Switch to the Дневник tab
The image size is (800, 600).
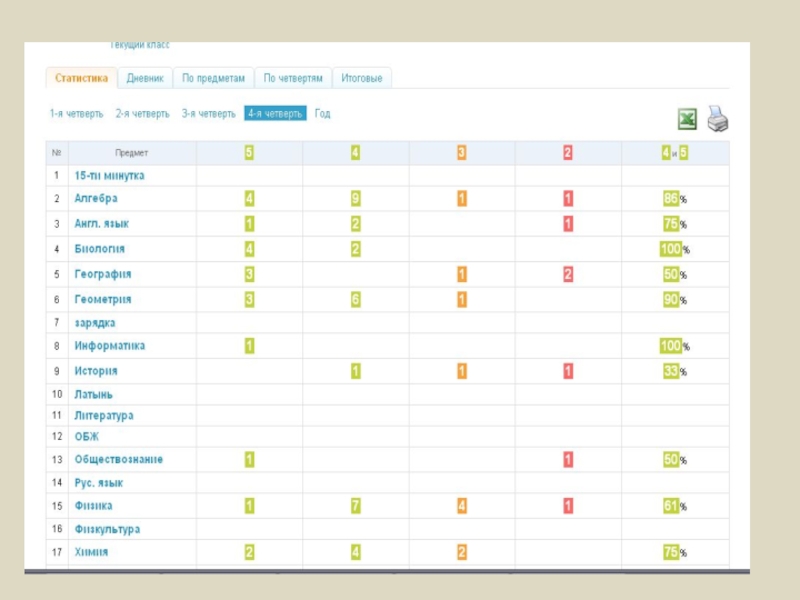[145, 78]
